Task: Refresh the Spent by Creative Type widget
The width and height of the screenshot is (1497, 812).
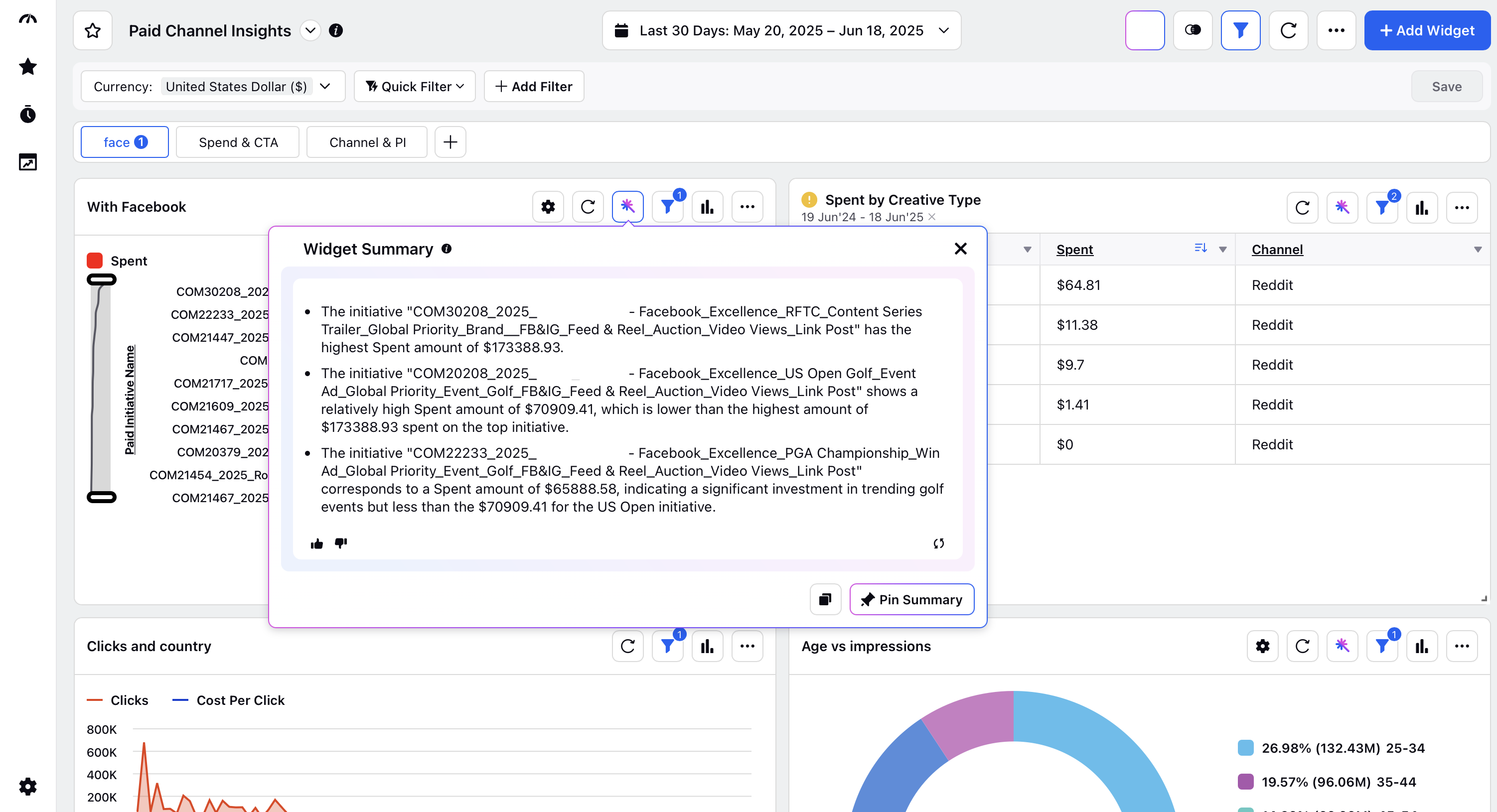Action: 1302,207
